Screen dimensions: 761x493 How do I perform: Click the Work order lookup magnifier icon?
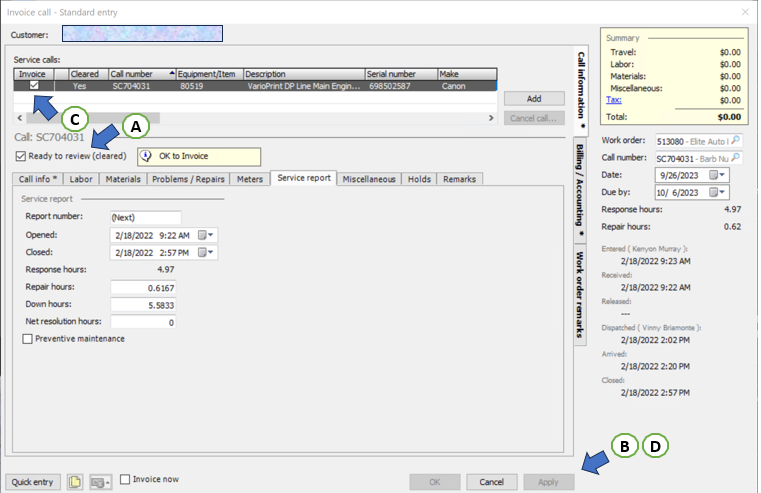point(736,141)
